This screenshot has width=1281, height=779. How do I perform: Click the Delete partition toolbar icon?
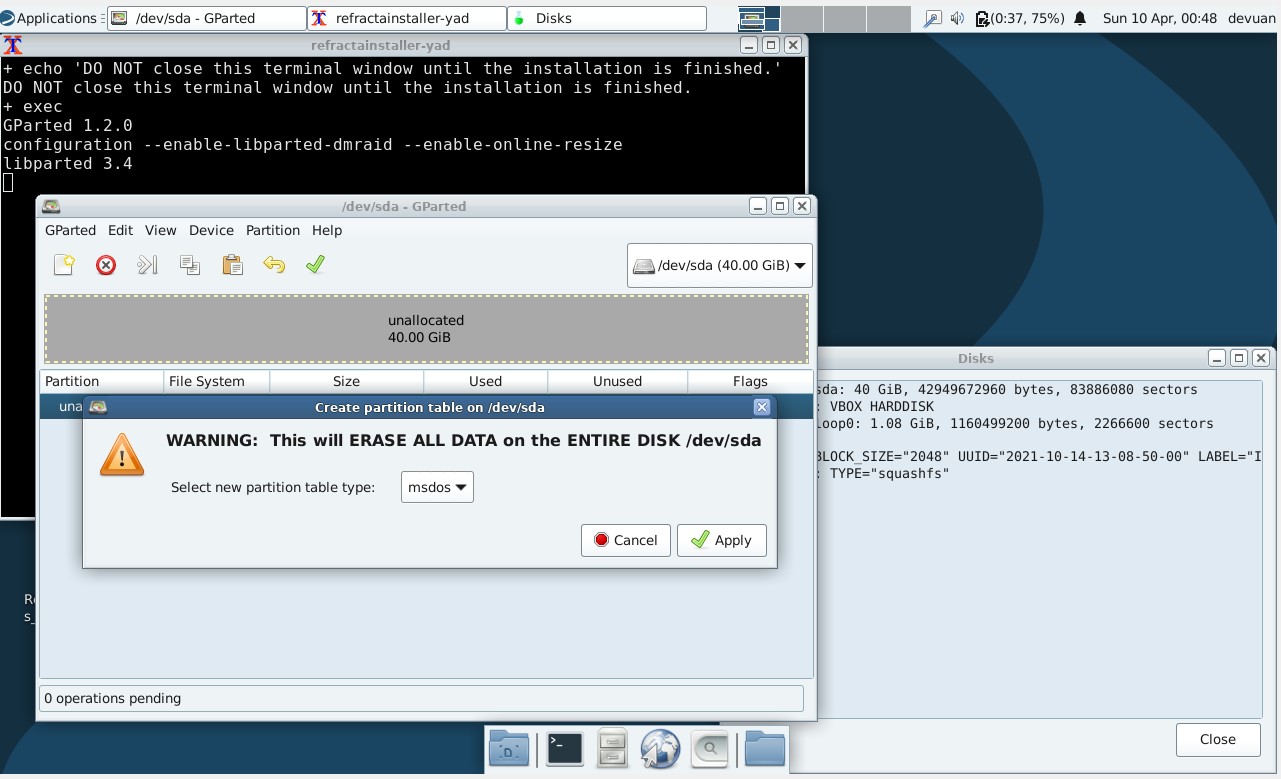[x=106, y=265]
